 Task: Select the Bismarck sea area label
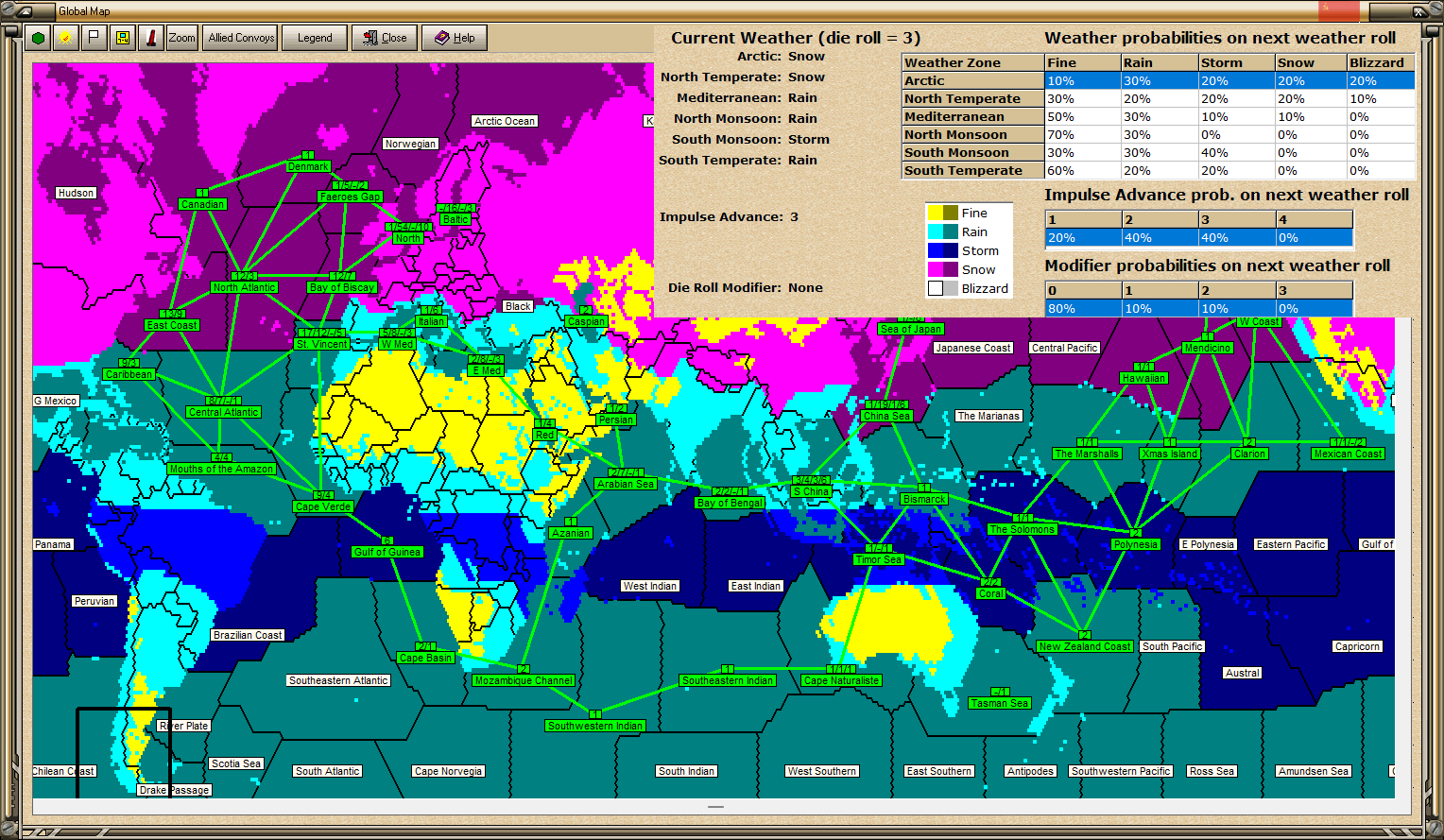point(924,499)
